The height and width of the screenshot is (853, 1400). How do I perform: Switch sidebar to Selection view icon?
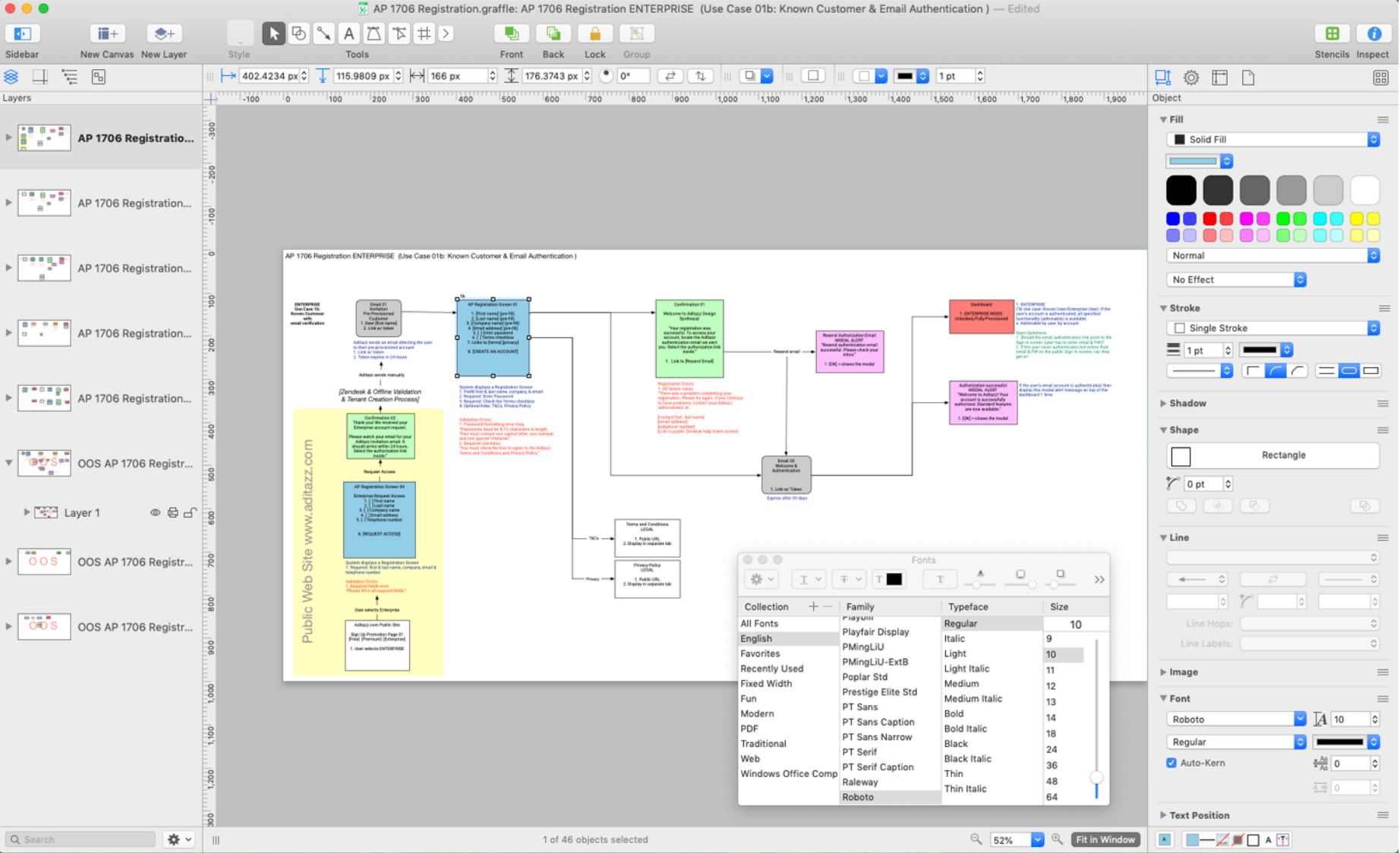tap(99, 77)
